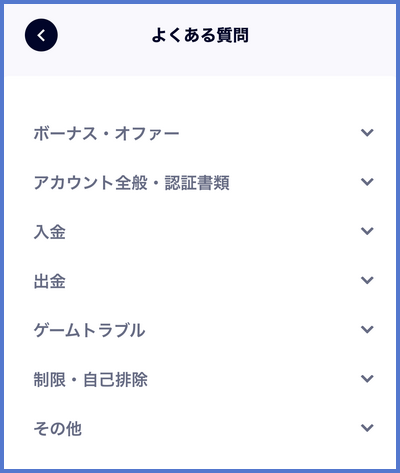Select the 制限・自己排除 category text

(x=90, y=379)
